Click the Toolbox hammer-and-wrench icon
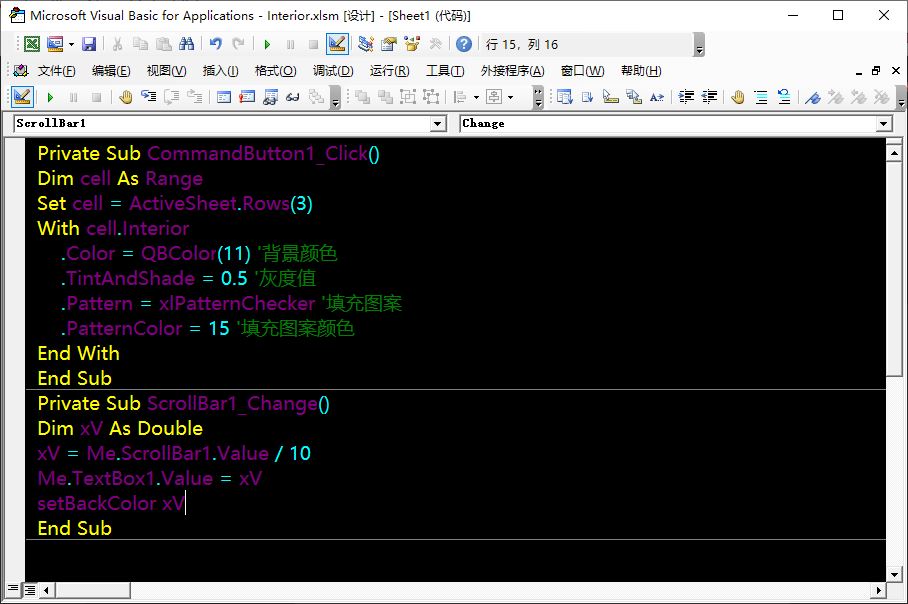The height and width of the screenshot is (604, 908). 435,44
